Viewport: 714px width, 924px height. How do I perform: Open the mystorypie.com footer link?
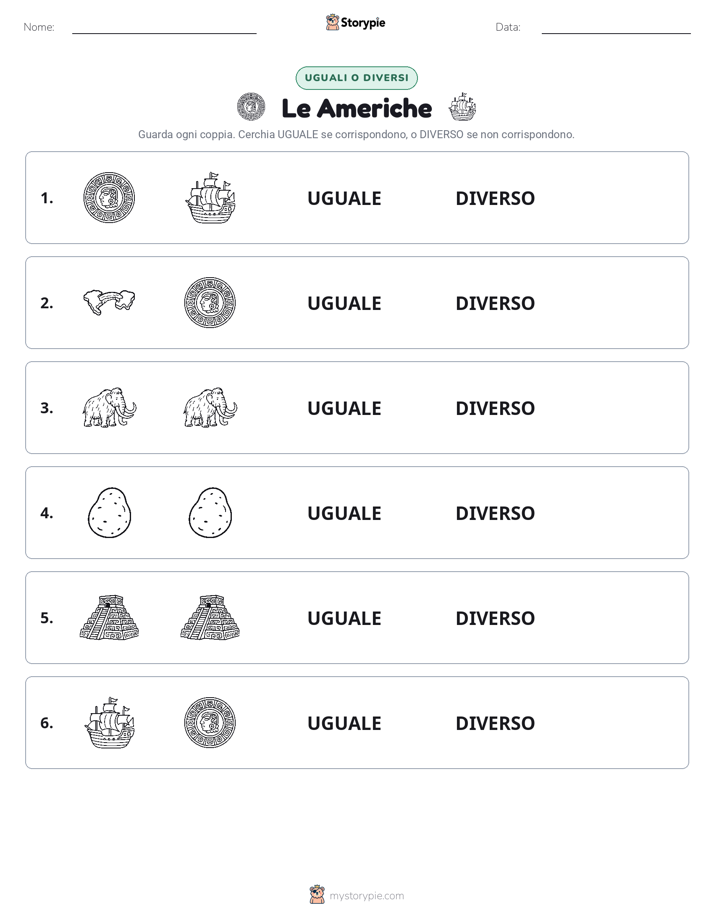point(366,896)
